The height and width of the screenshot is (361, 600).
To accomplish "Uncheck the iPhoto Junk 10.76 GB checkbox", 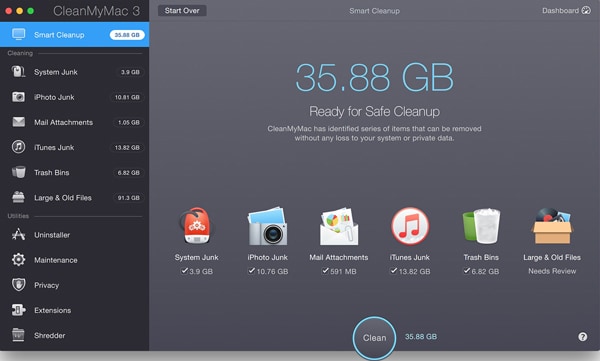I will pos(251,271).
